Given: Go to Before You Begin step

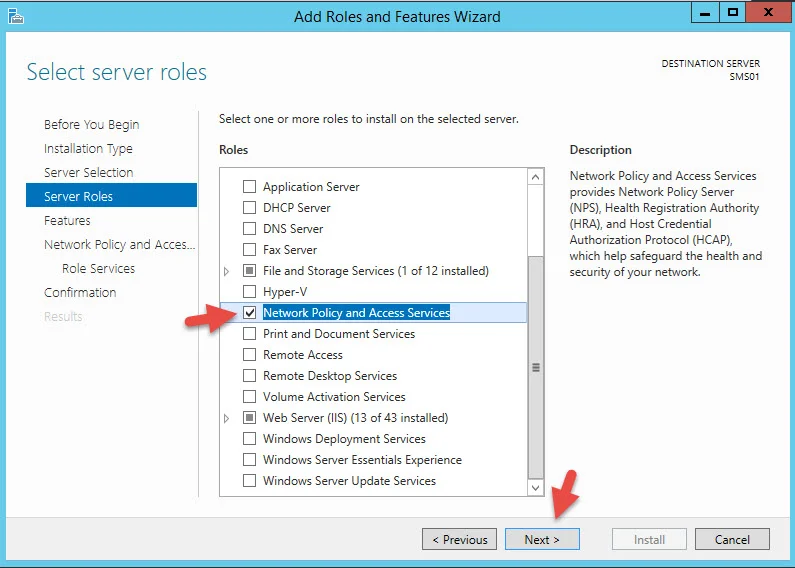Looking at the screenshot, I should 91,125.
